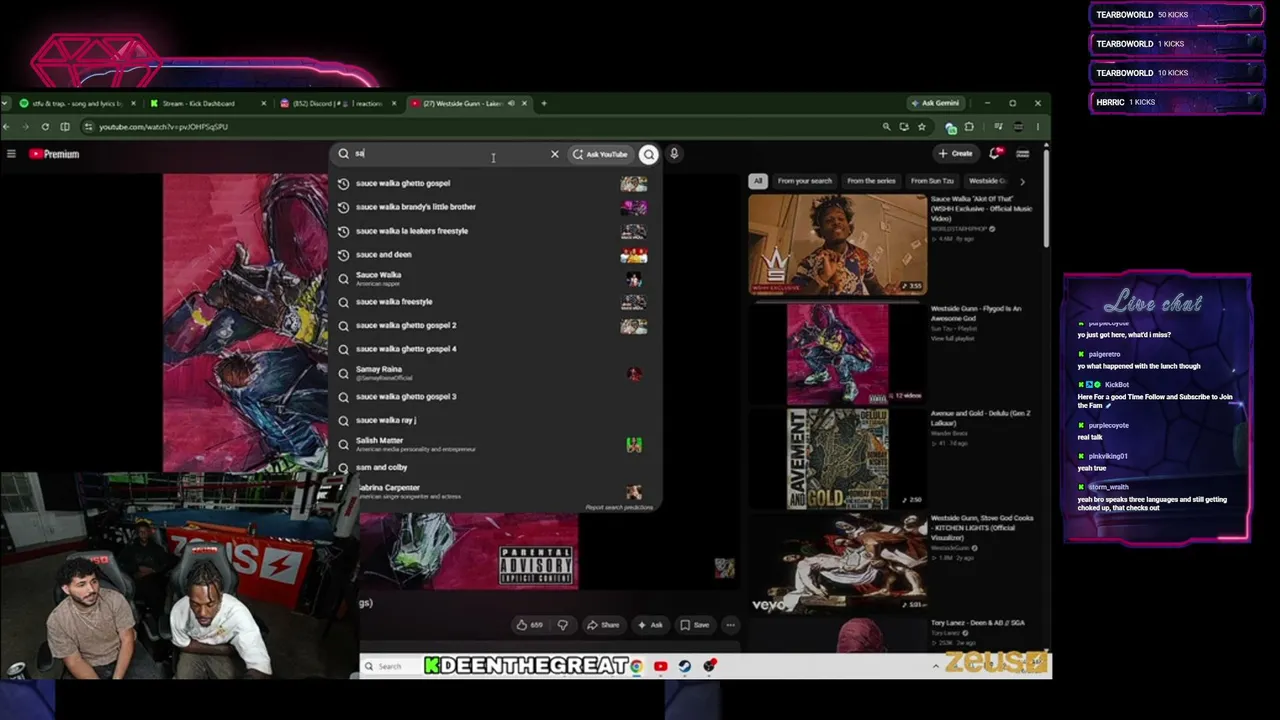Select suggestion 'sauce walka freestyle'
This screenshot has width=1280, height=720.
coord(495,302)
